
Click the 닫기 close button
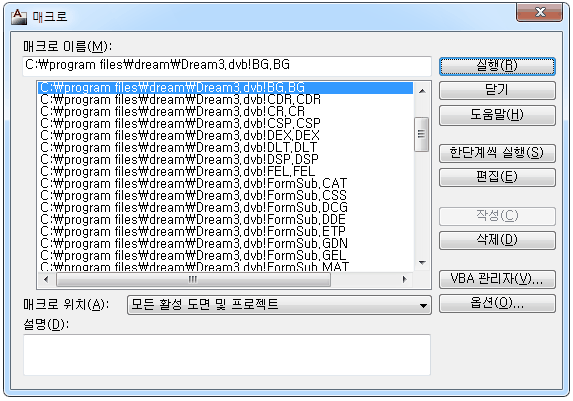497,90
